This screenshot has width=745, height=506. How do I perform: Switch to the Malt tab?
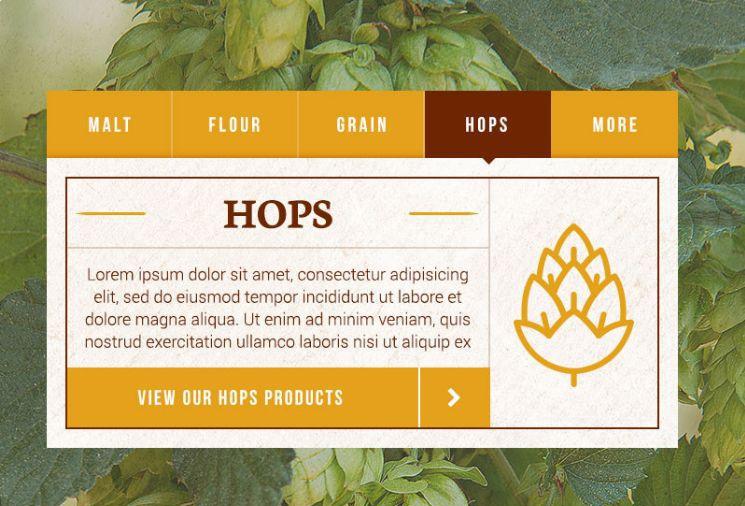109,124
